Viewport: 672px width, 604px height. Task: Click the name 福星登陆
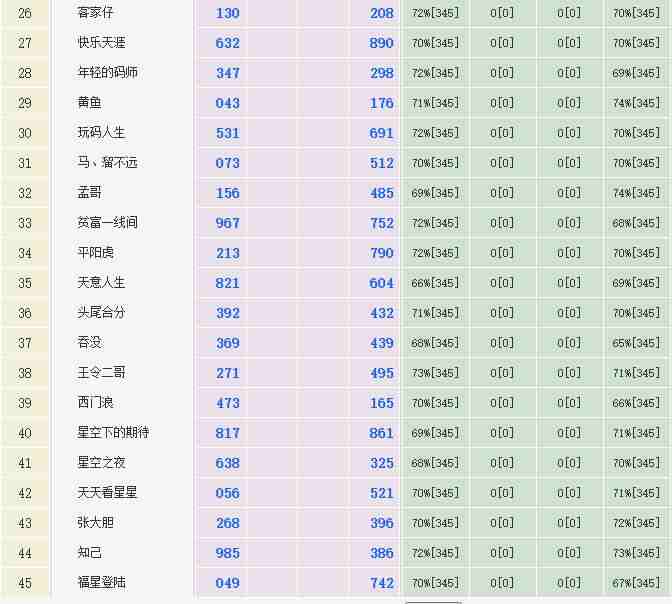tap(101, 583)
